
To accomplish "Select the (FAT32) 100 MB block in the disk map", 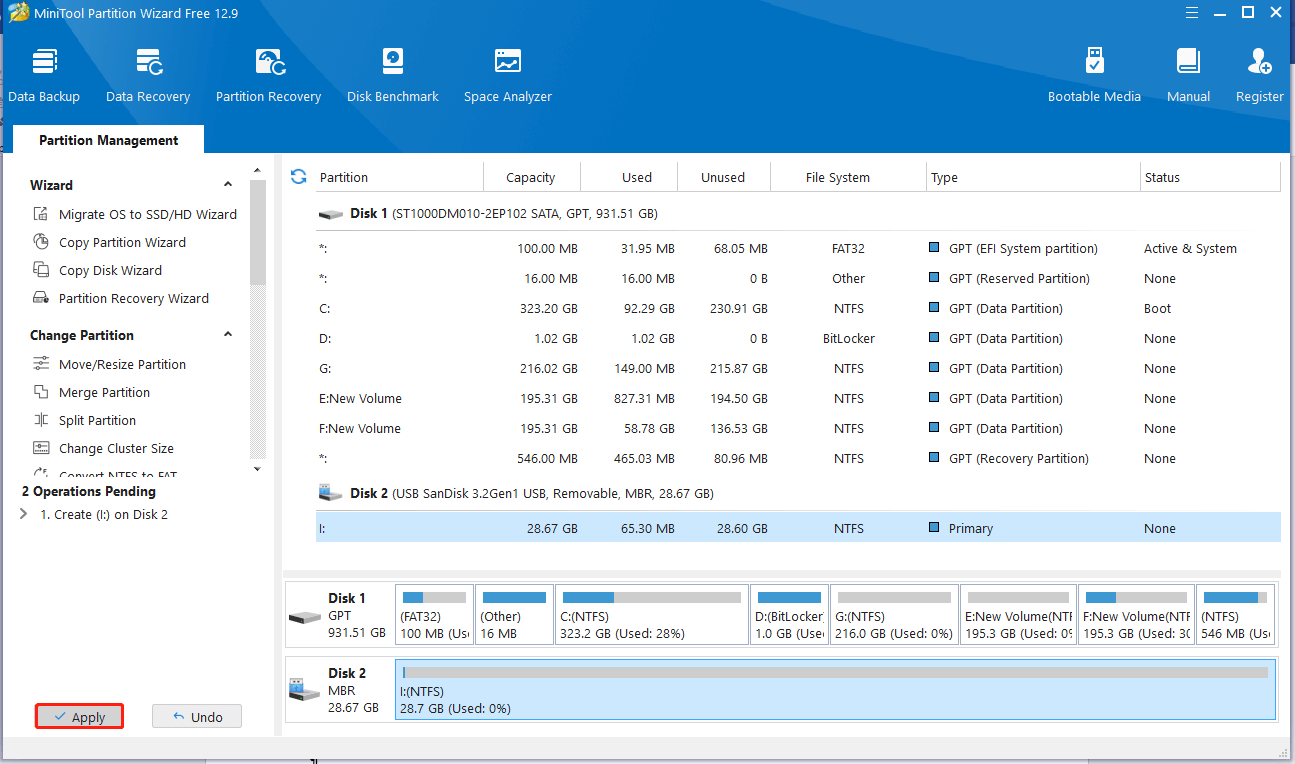I will coord(434,614).
